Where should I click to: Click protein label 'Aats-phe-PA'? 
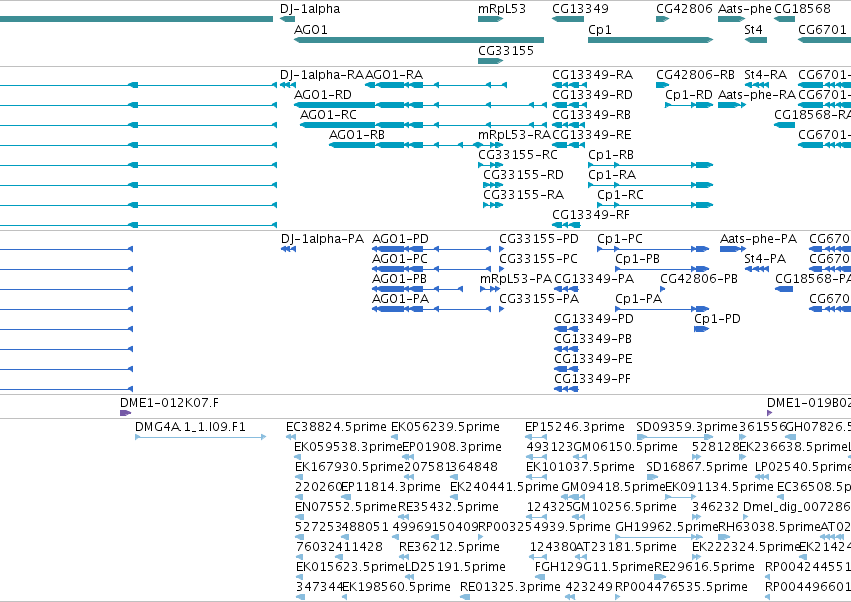click(758, 239)
